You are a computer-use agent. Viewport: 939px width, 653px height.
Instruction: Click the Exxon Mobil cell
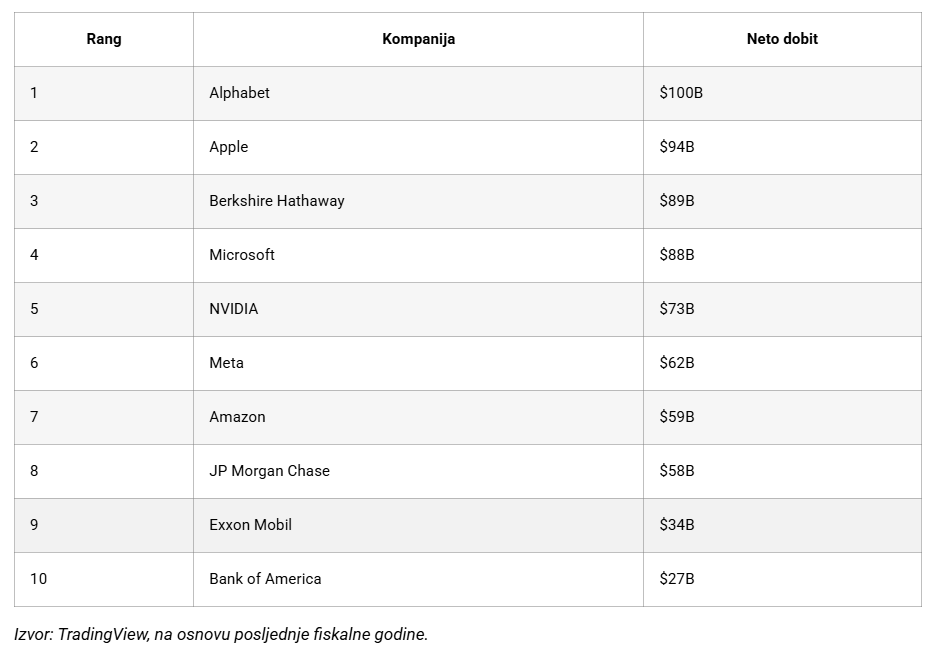click(251, 525)
